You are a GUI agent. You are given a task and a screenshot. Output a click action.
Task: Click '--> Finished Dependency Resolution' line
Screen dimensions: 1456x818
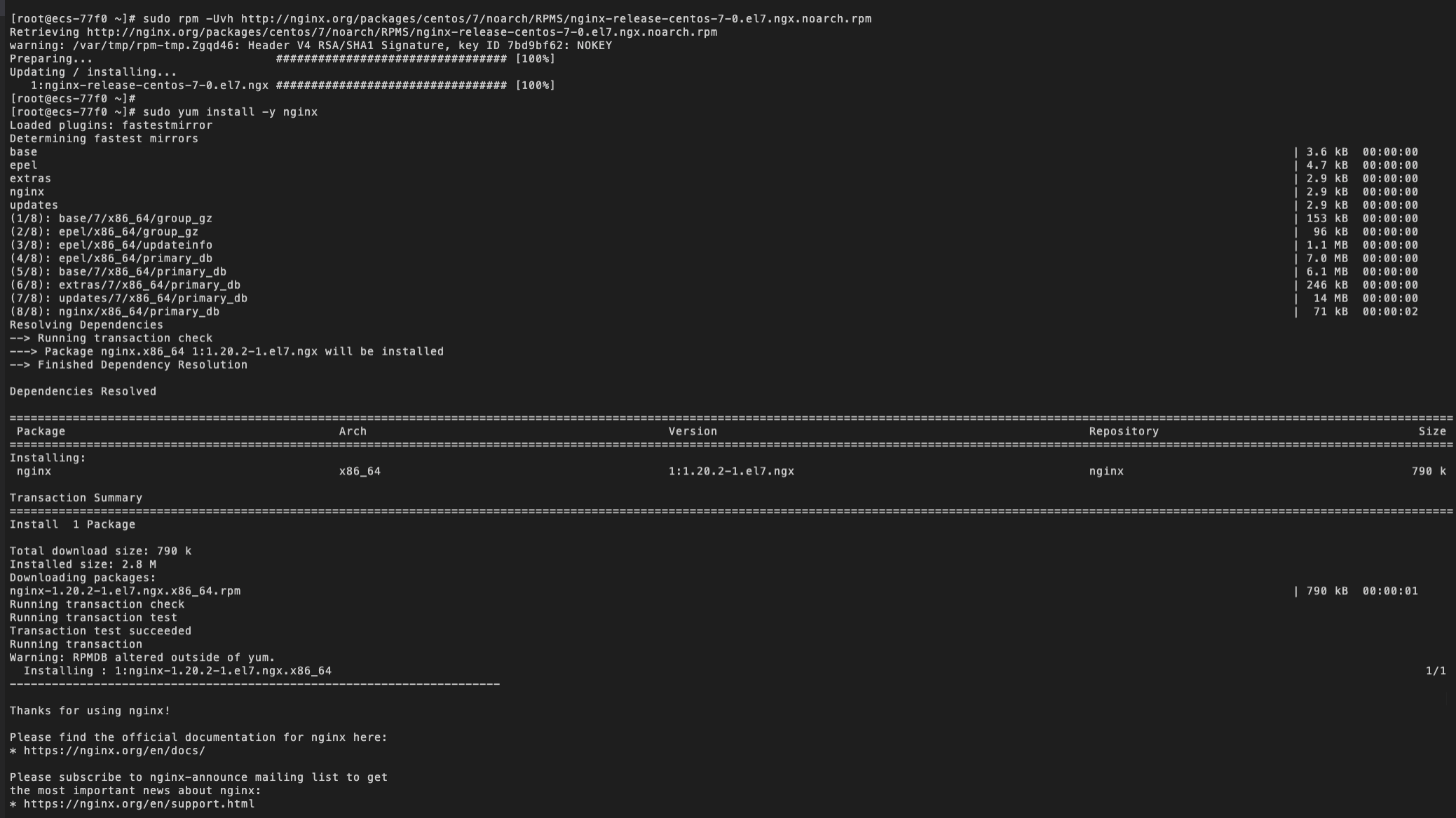pos(128,365)
